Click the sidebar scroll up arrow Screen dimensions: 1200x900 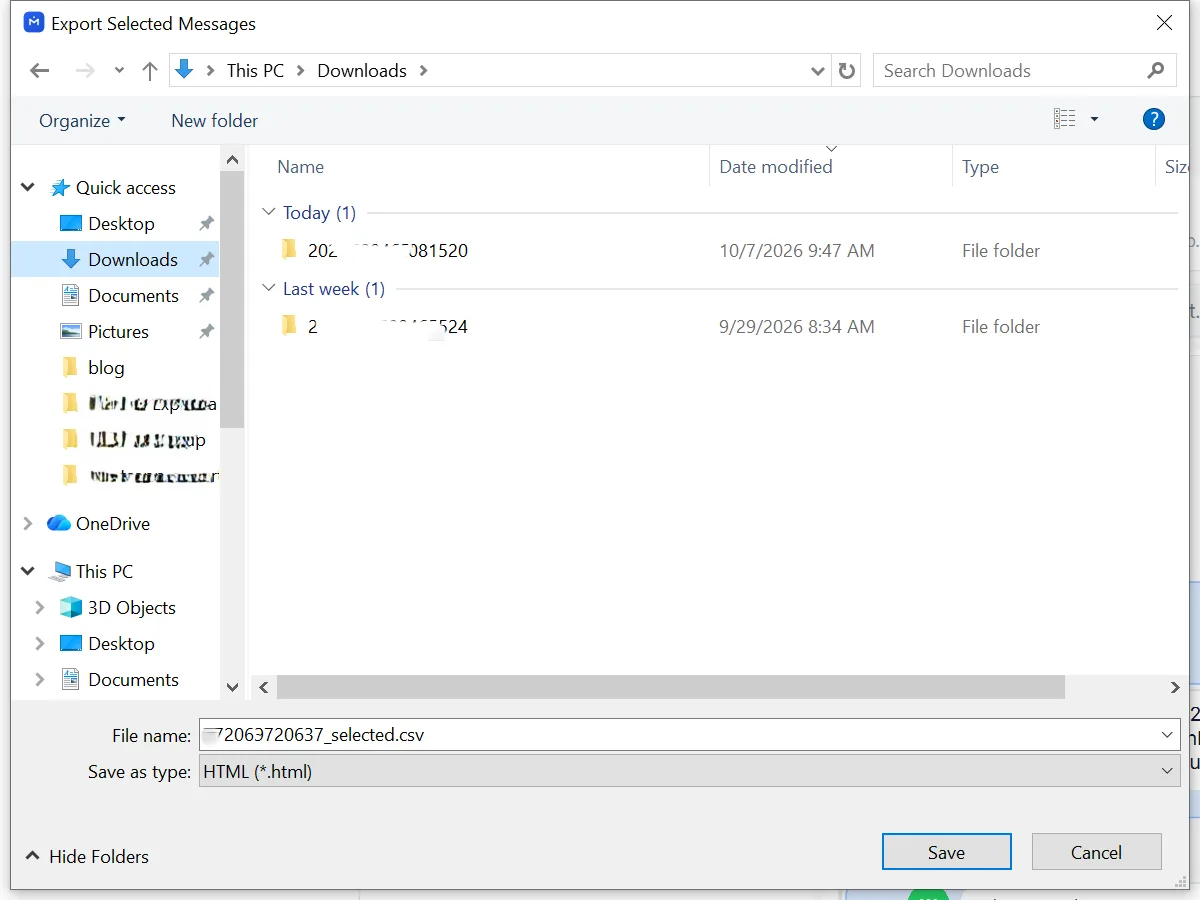[x=232, y=159]
